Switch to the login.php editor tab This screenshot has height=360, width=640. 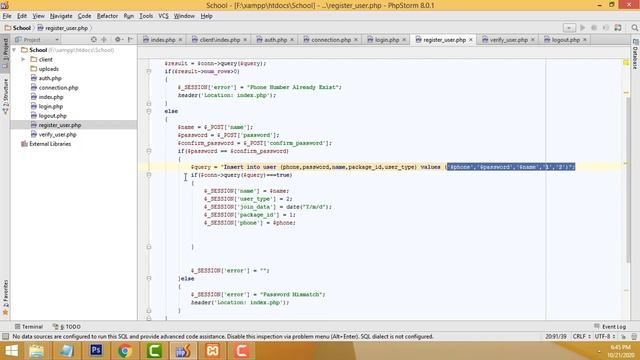coord(386,40)
